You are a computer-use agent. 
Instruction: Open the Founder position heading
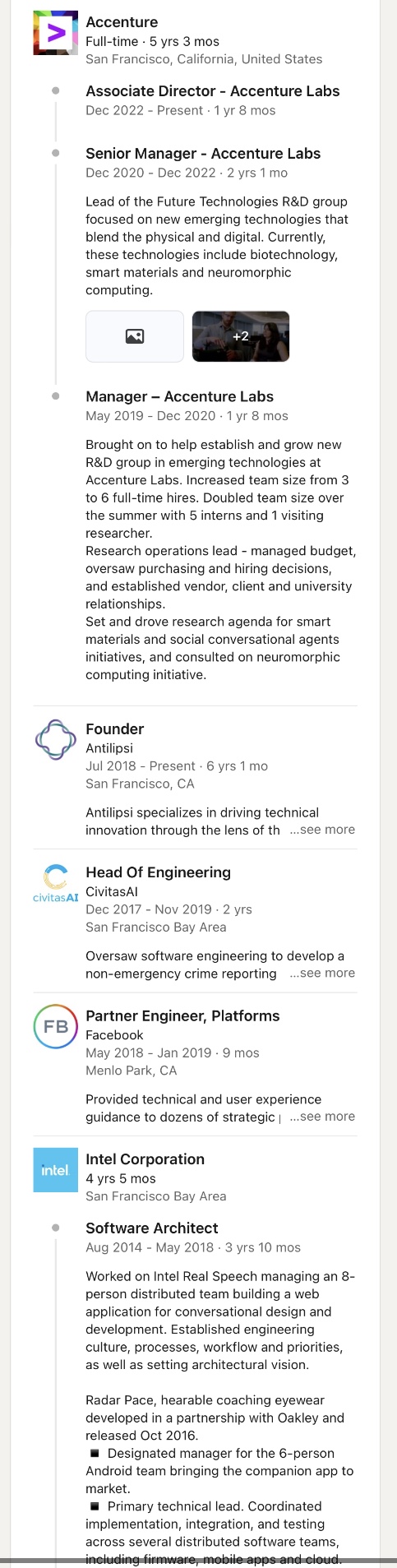click(x=115, y=729)
